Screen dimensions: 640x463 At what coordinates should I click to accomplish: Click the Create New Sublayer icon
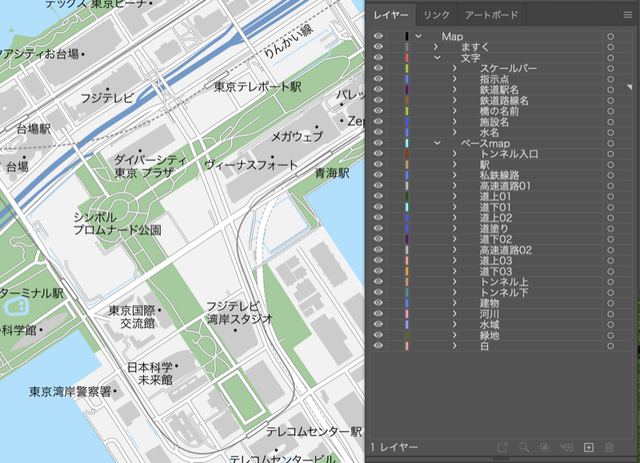[567, 446]
